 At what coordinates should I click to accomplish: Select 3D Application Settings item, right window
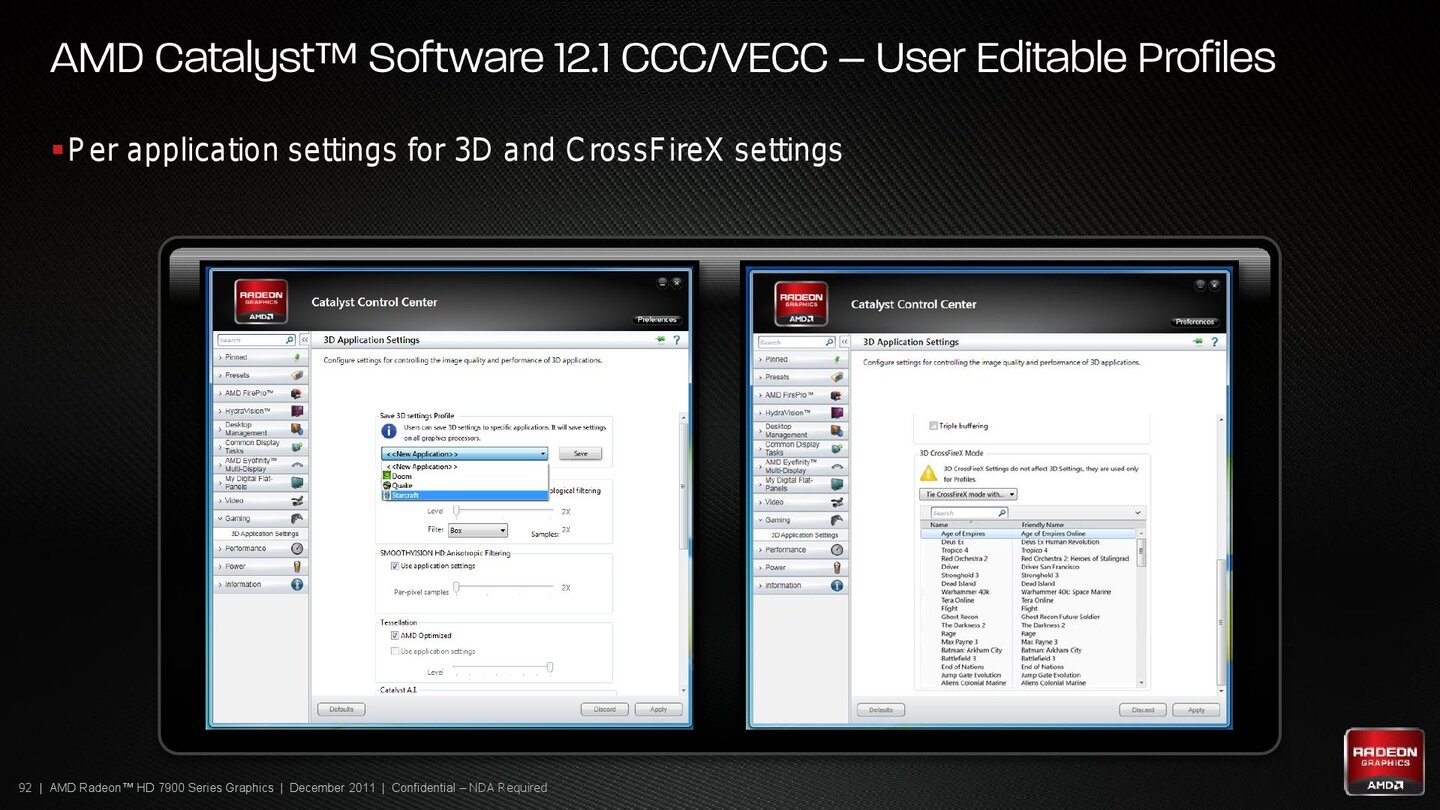pyautogui.click(x=805, y=535)
